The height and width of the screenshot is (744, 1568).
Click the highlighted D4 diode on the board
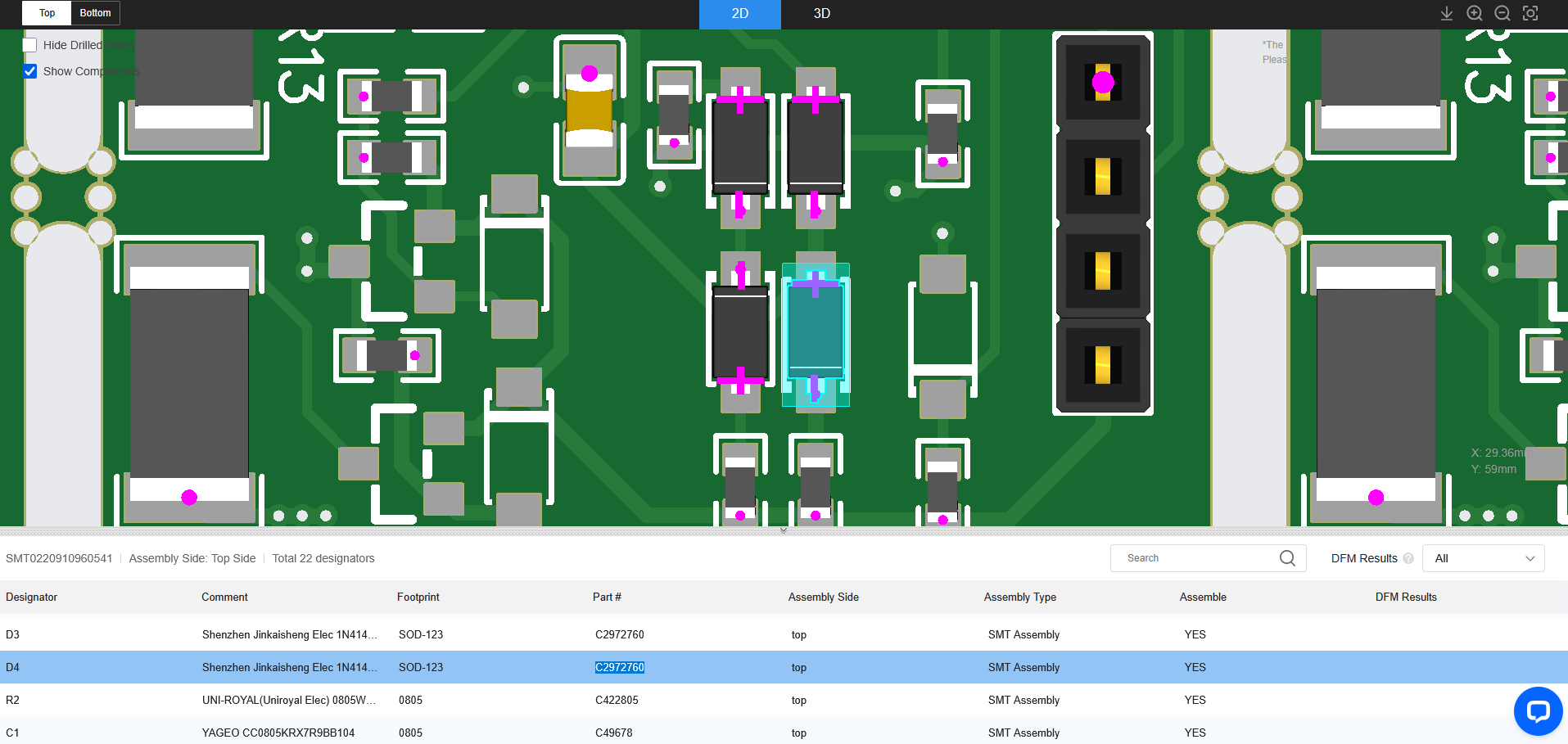click(816, 335)
